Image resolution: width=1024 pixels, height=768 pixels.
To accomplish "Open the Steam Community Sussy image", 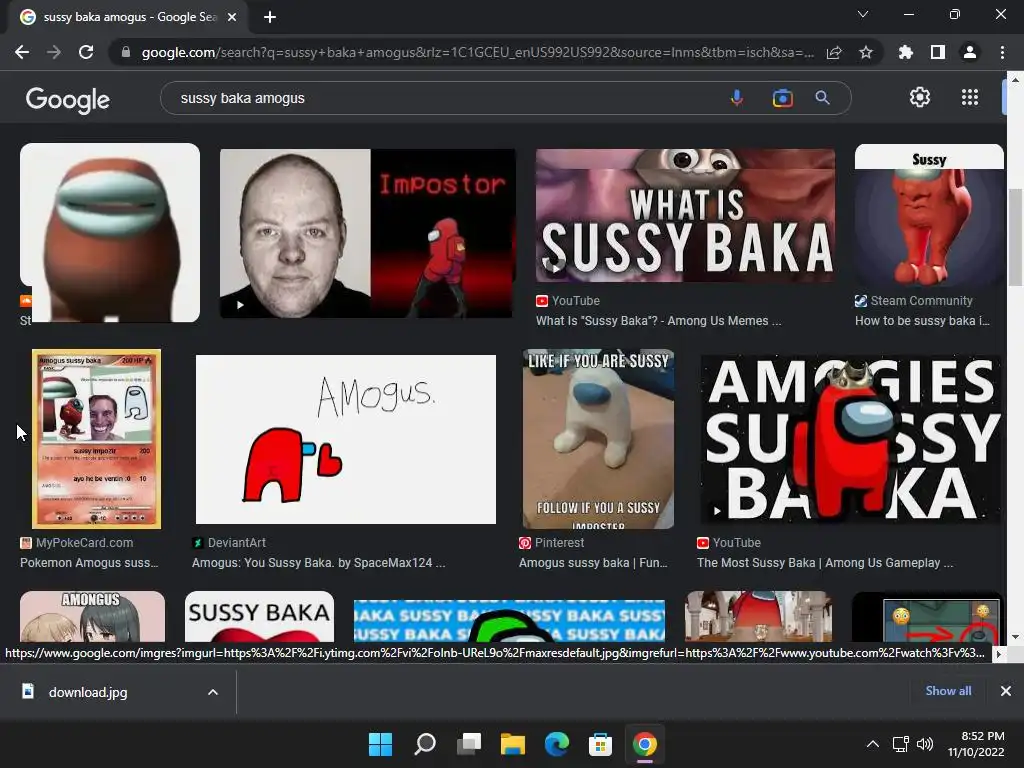I will coord(929,216).
